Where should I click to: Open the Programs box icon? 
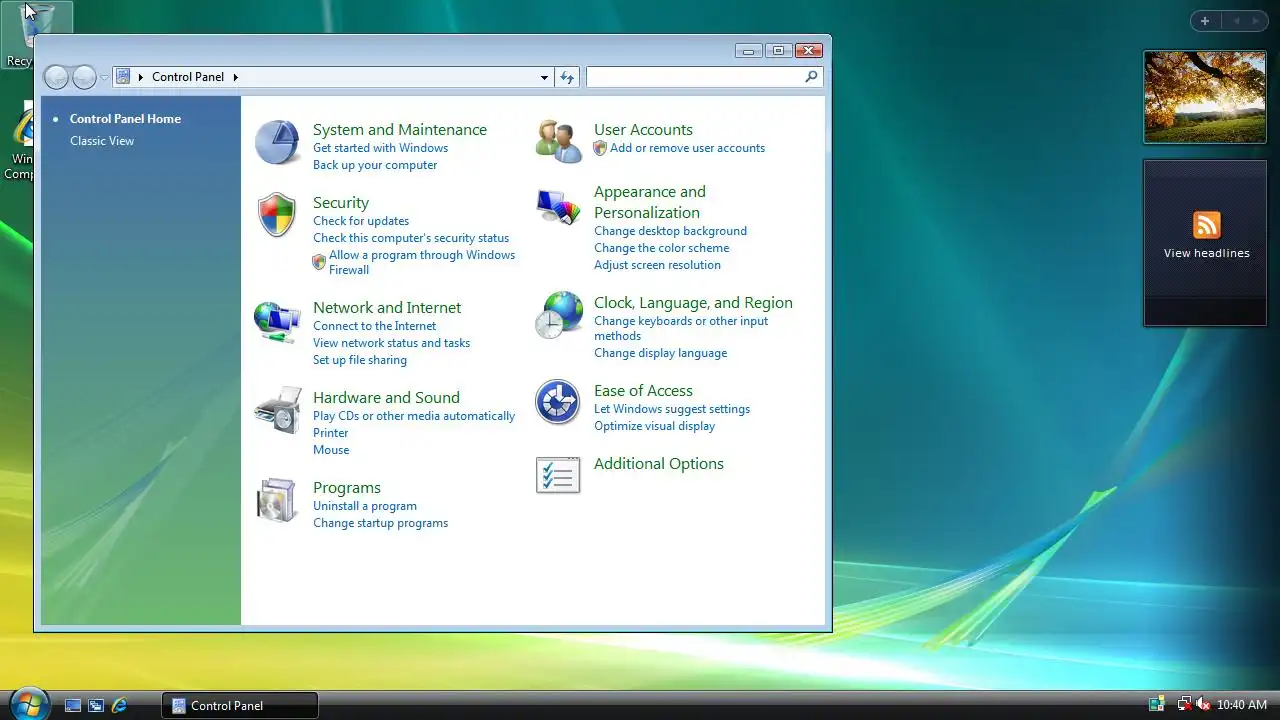pyautogui.click(x=277, y=500)
